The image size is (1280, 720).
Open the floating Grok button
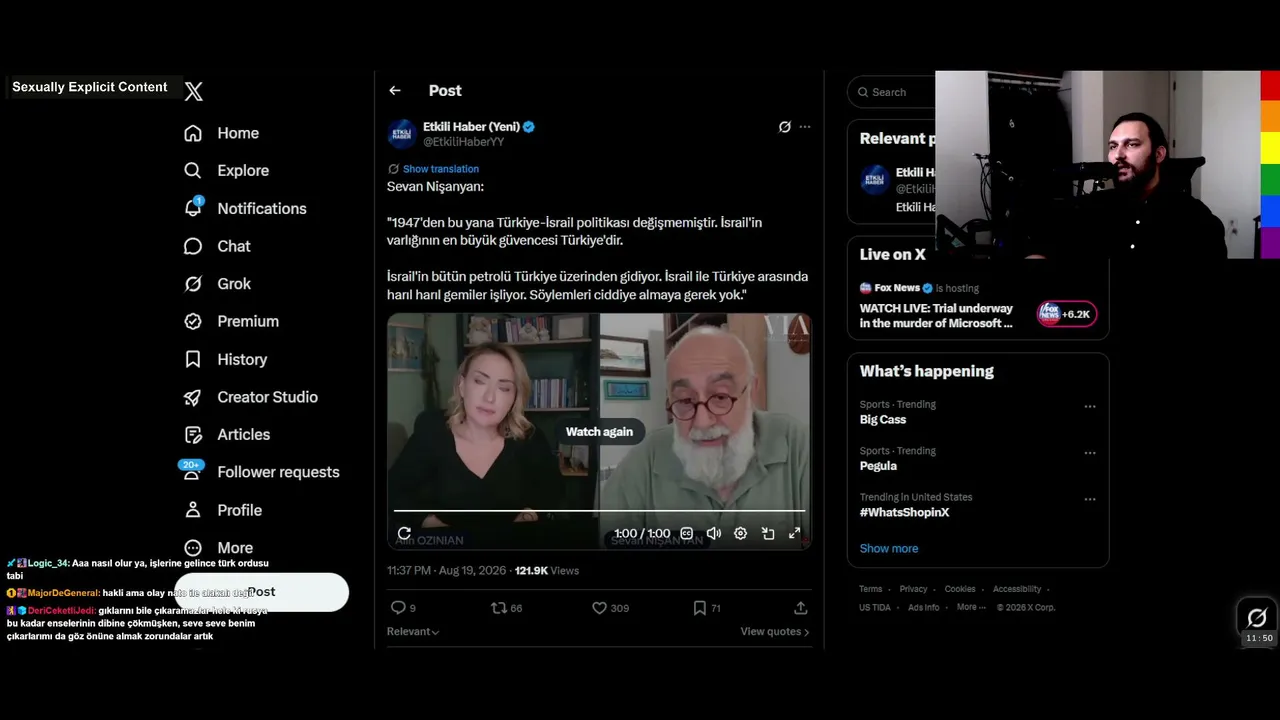pyautogui.click(x=1257, y=618)
